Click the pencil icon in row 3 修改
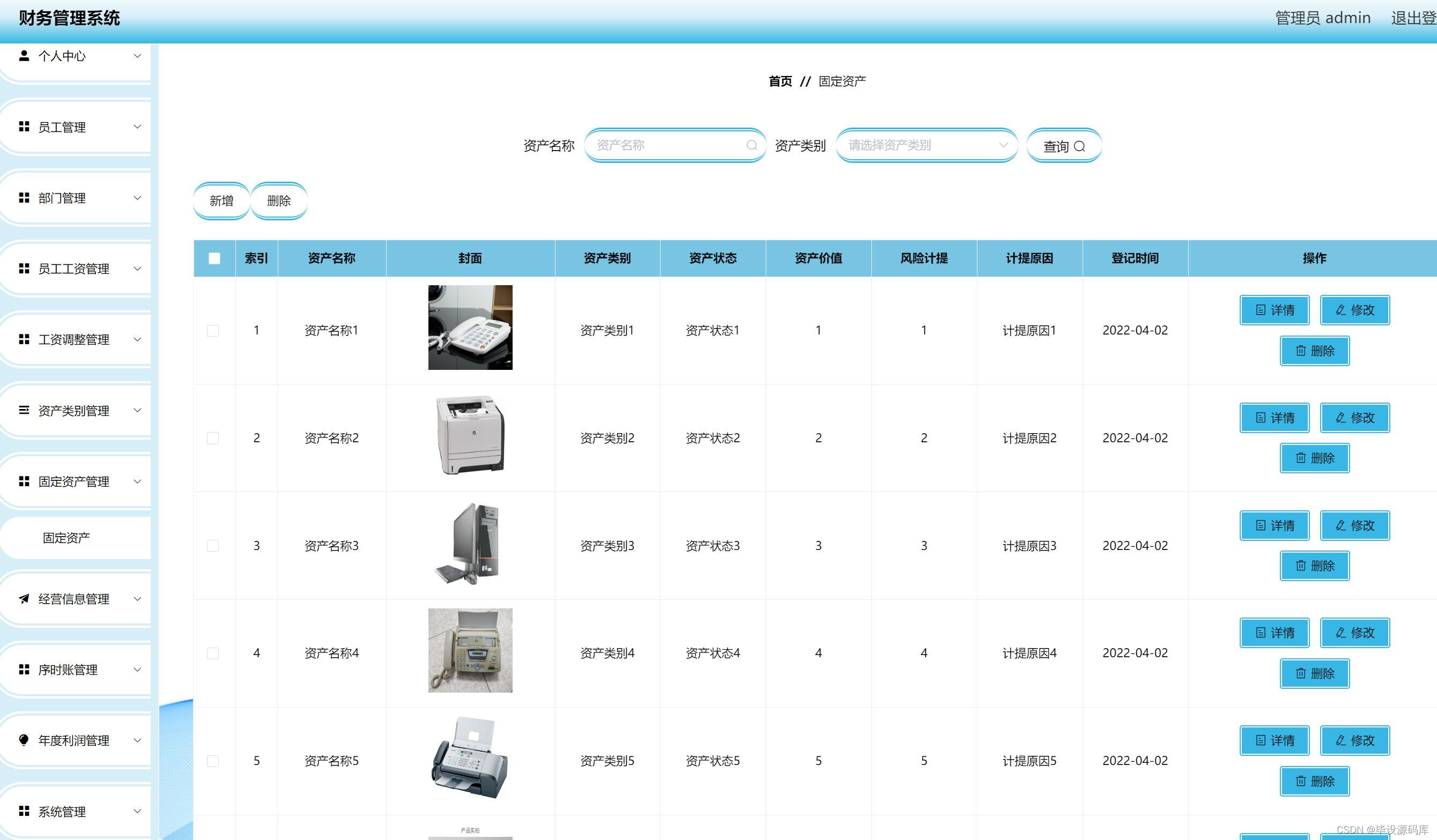 [1341, 525]
